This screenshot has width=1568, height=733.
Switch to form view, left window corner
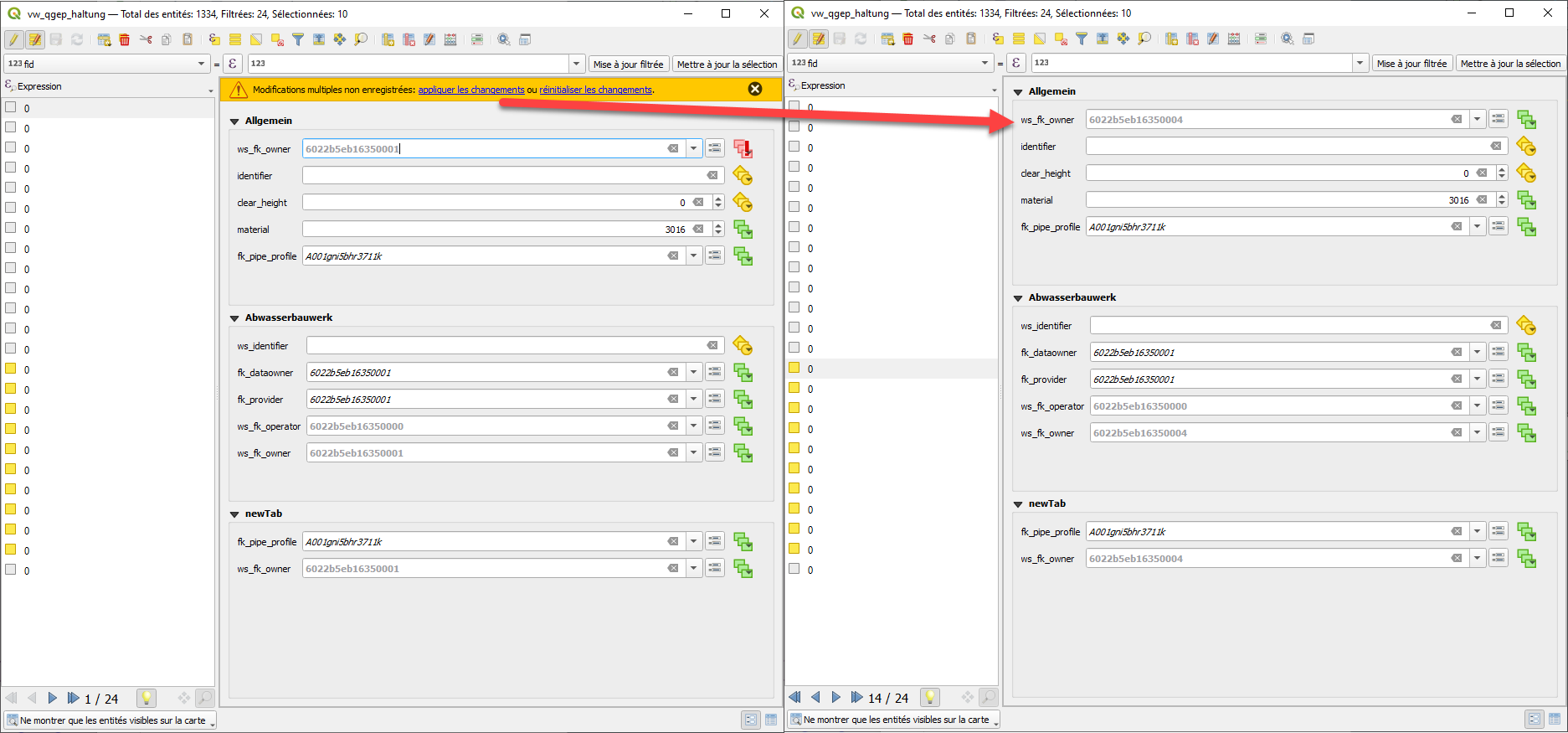coord(751,720)
